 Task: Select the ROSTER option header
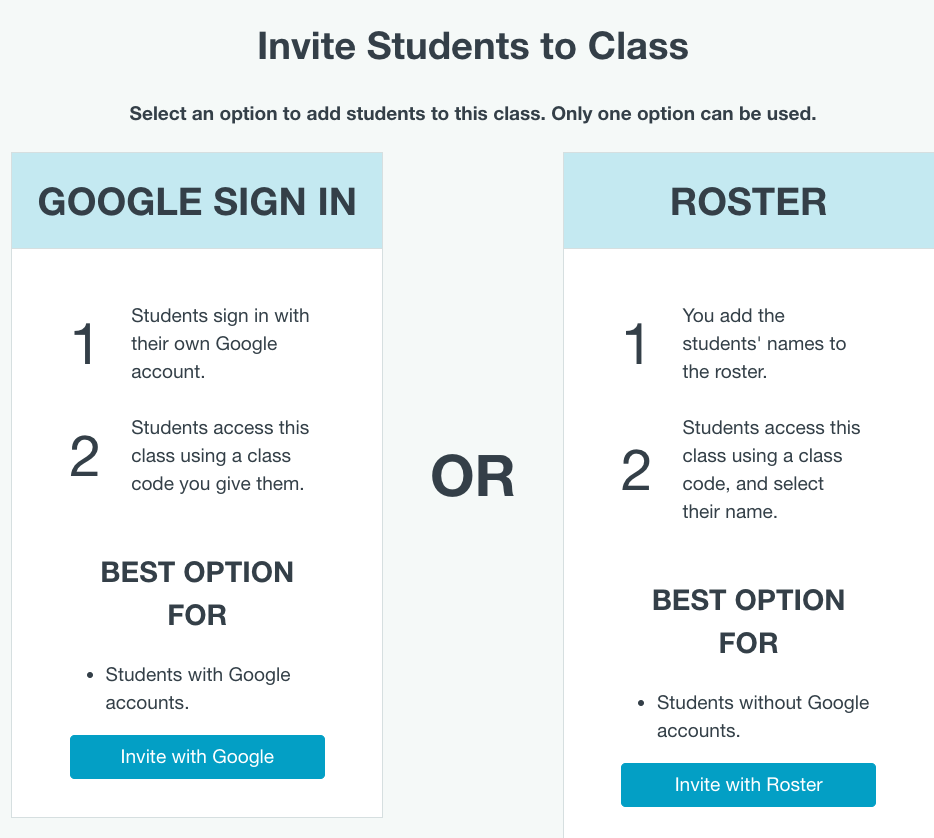tap(748, 201)
